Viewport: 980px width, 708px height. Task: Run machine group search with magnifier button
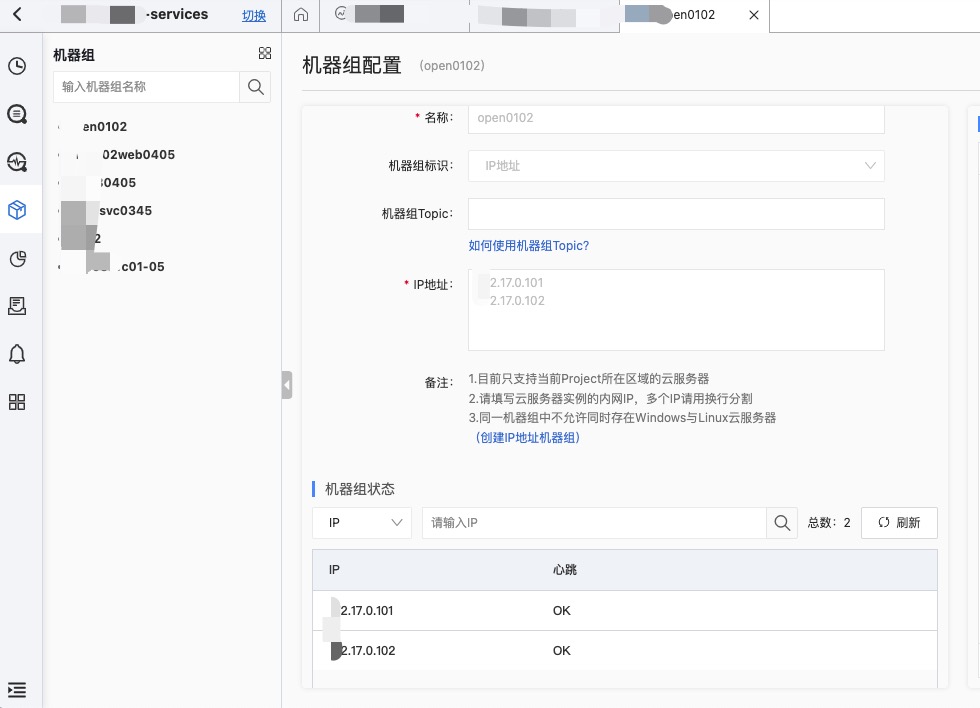click(x=255, y=87)
